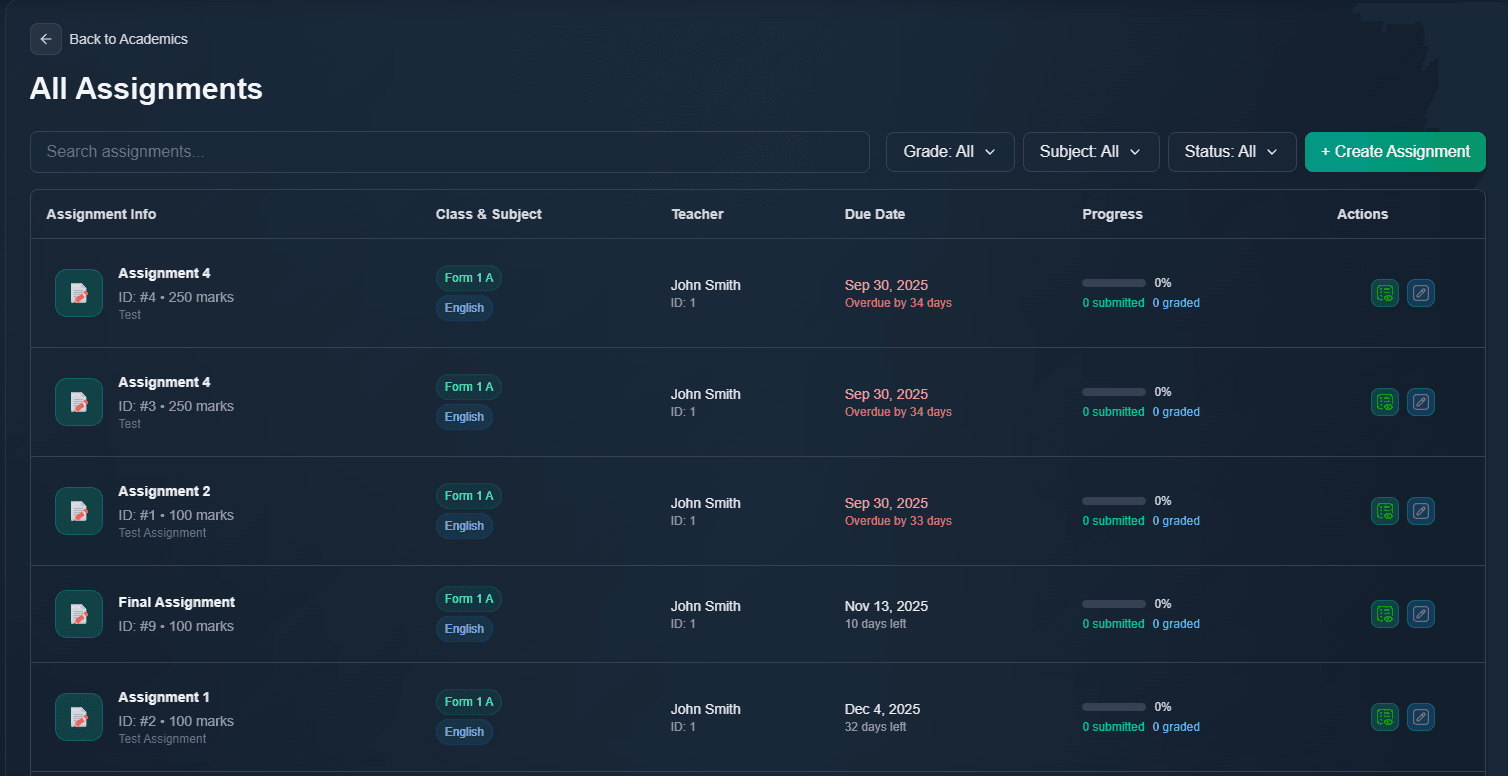Click the Assignment 2 document icon
Viewport: 1508px width, 776px height.
(x=79, y=510)
